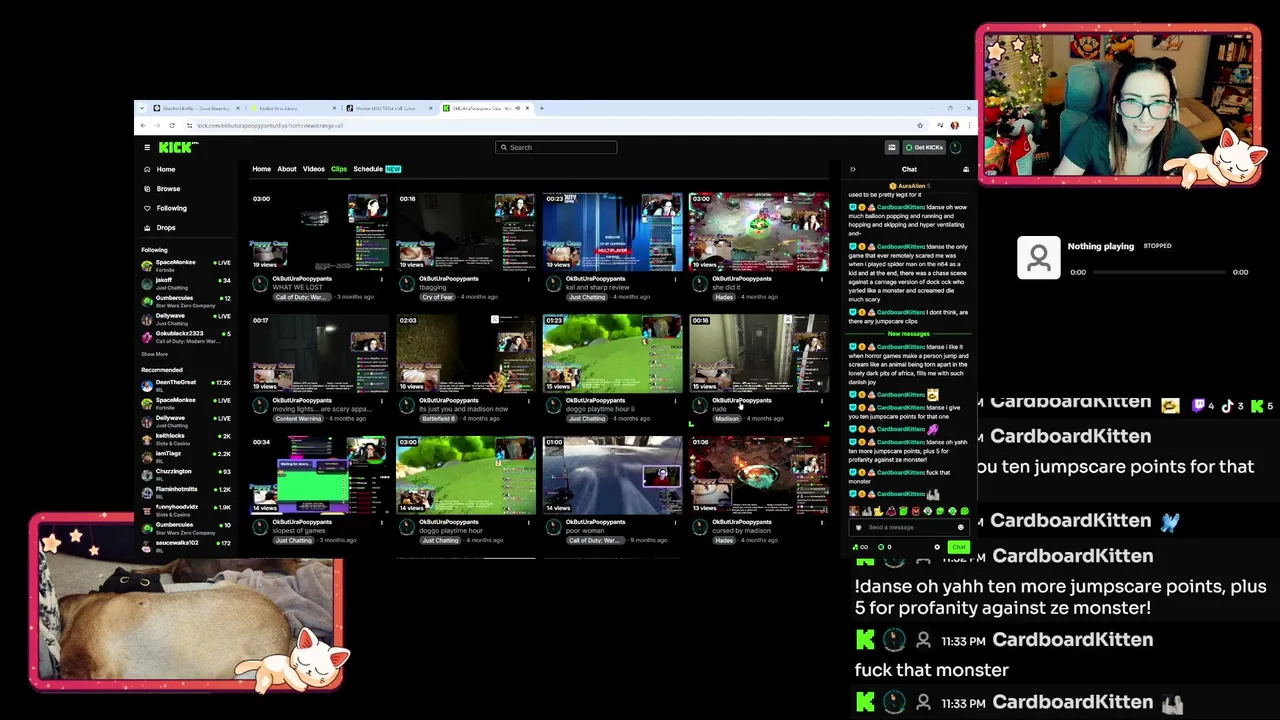Open jakoff channel in Following list
The image size is (1280, 720).
(x=186, y=282)
